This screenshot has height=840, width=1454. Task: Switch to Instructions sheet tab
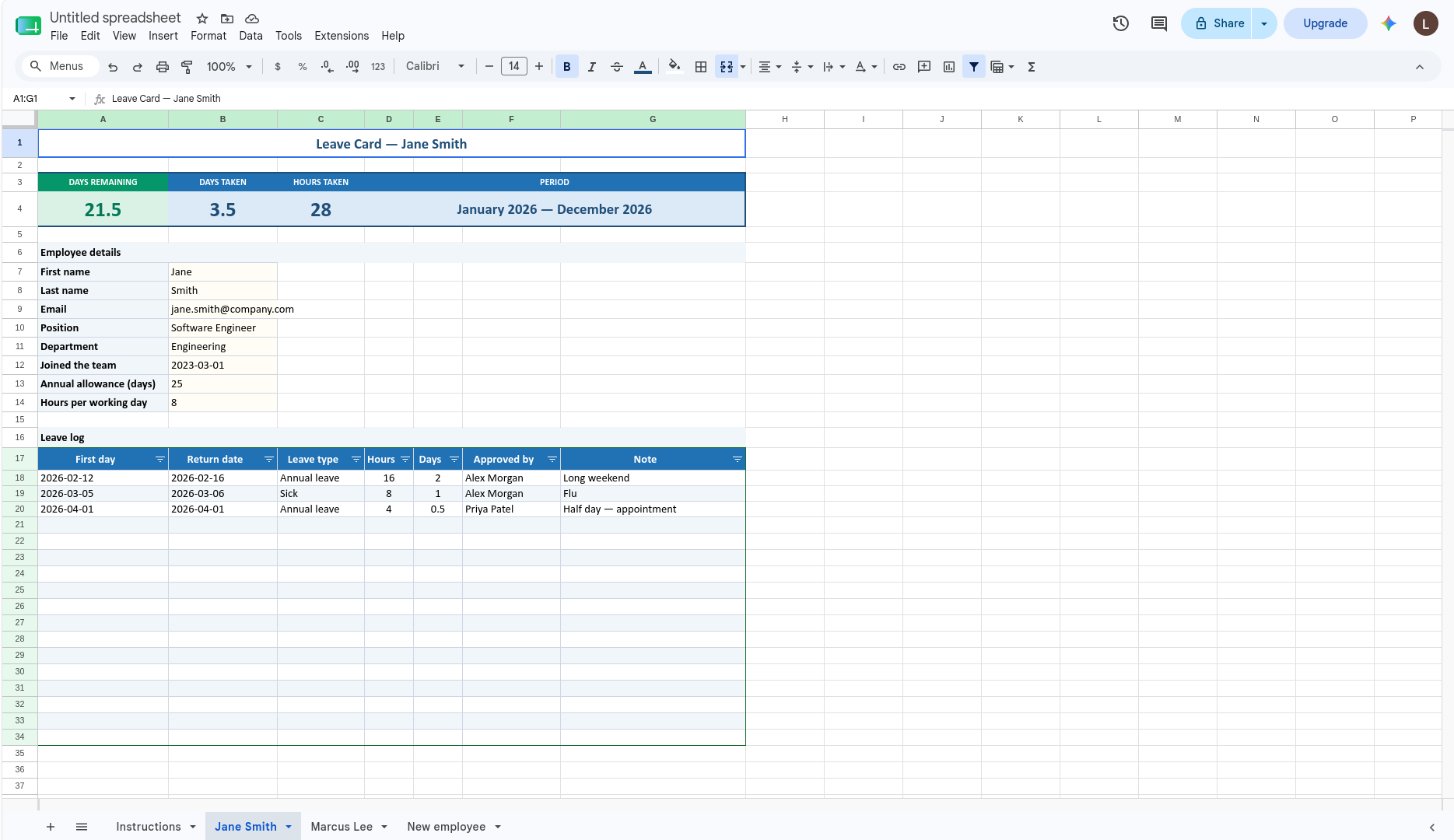pos(149,827)
